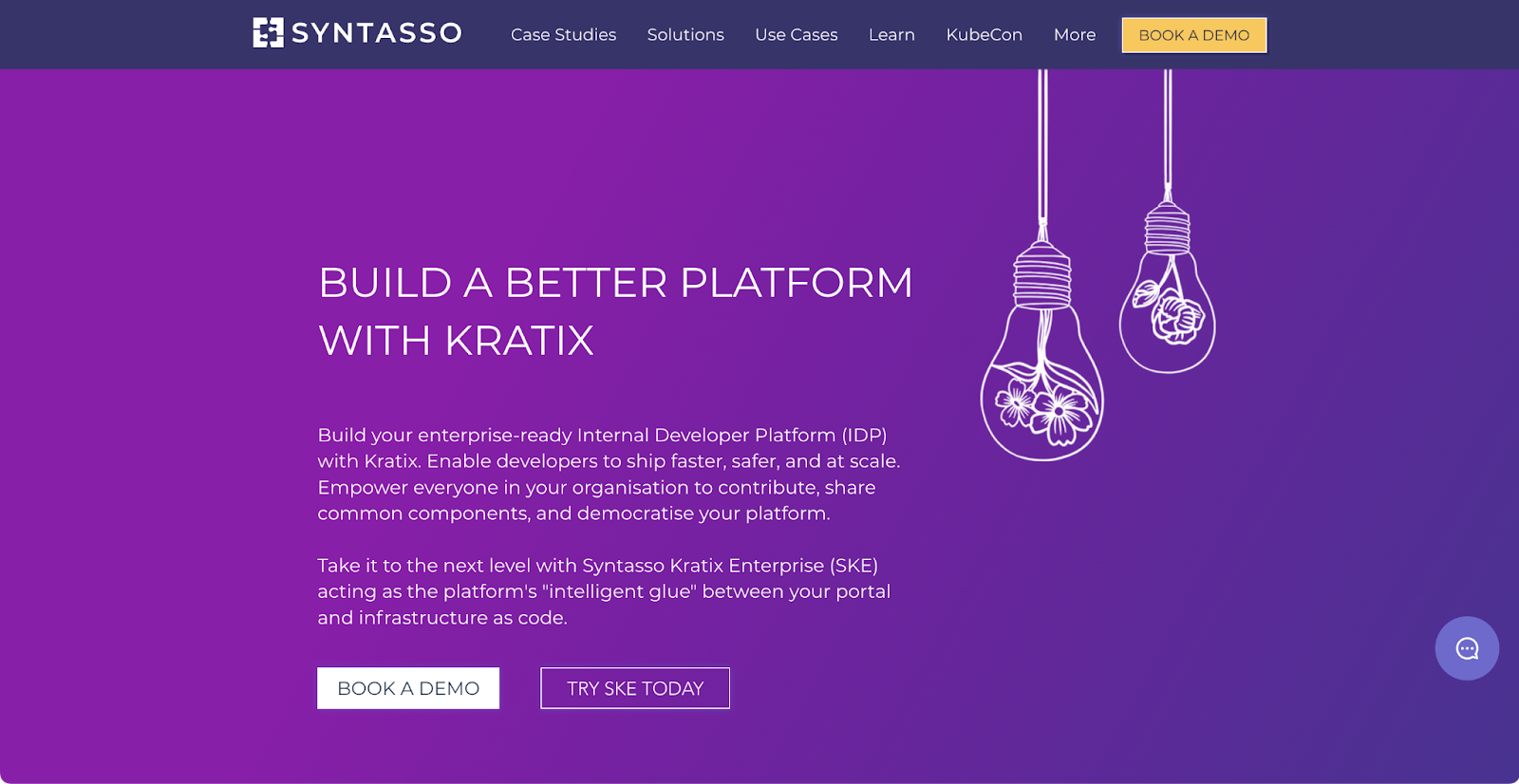
Task: Click the SYNTASSO wordmark text
Action: pyautogui.click(x=377, y=34)
